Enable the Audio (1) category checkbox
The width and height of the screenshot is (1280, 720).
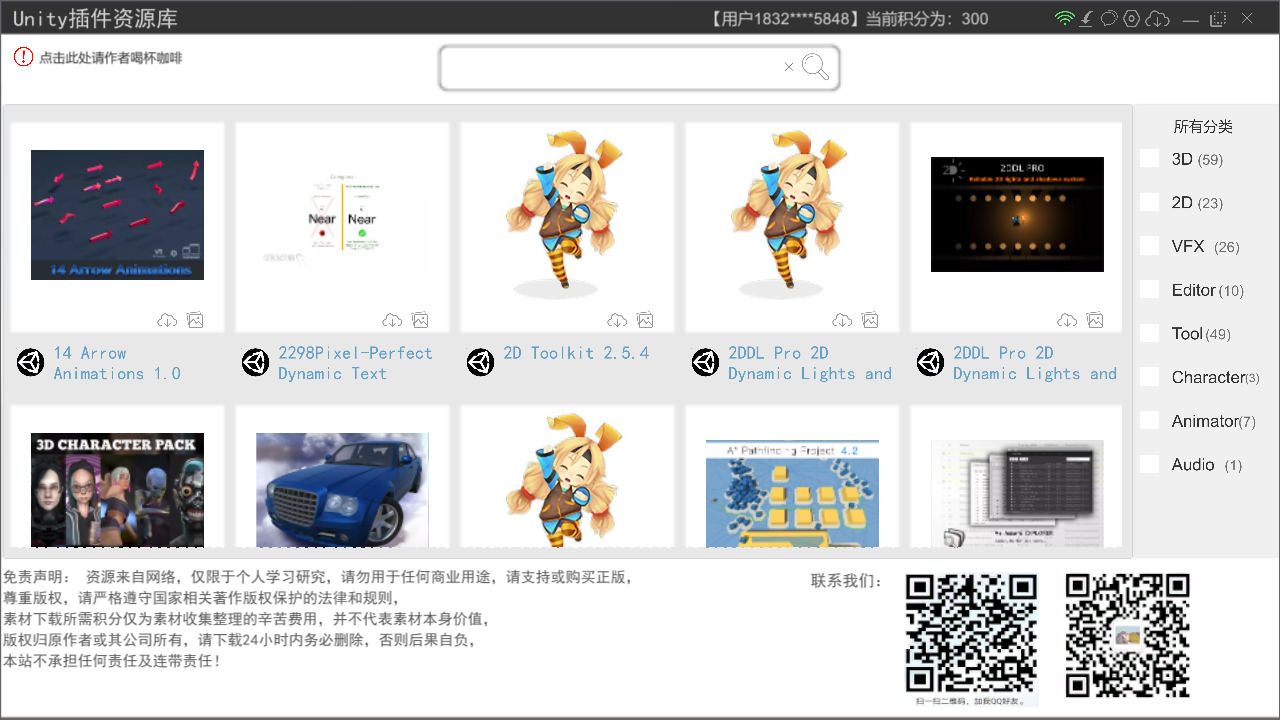point(1150,464)
